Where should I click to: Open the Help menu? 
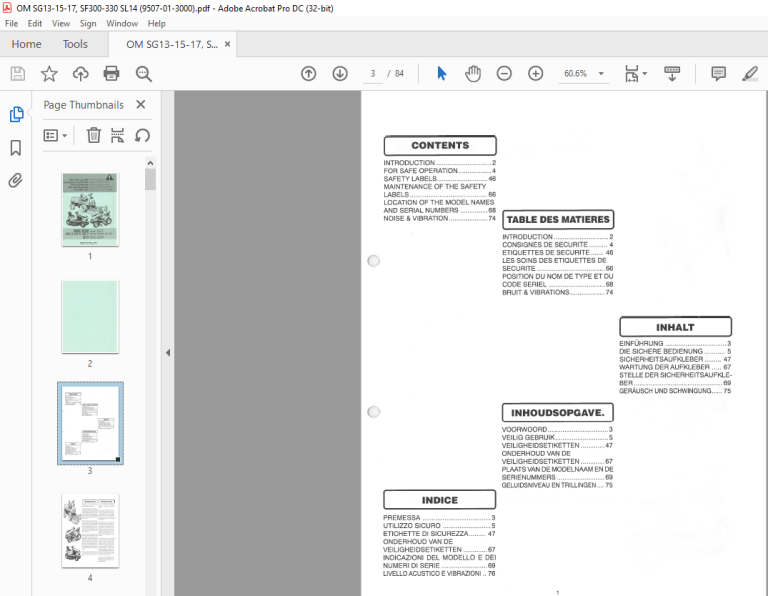(157, 24)
